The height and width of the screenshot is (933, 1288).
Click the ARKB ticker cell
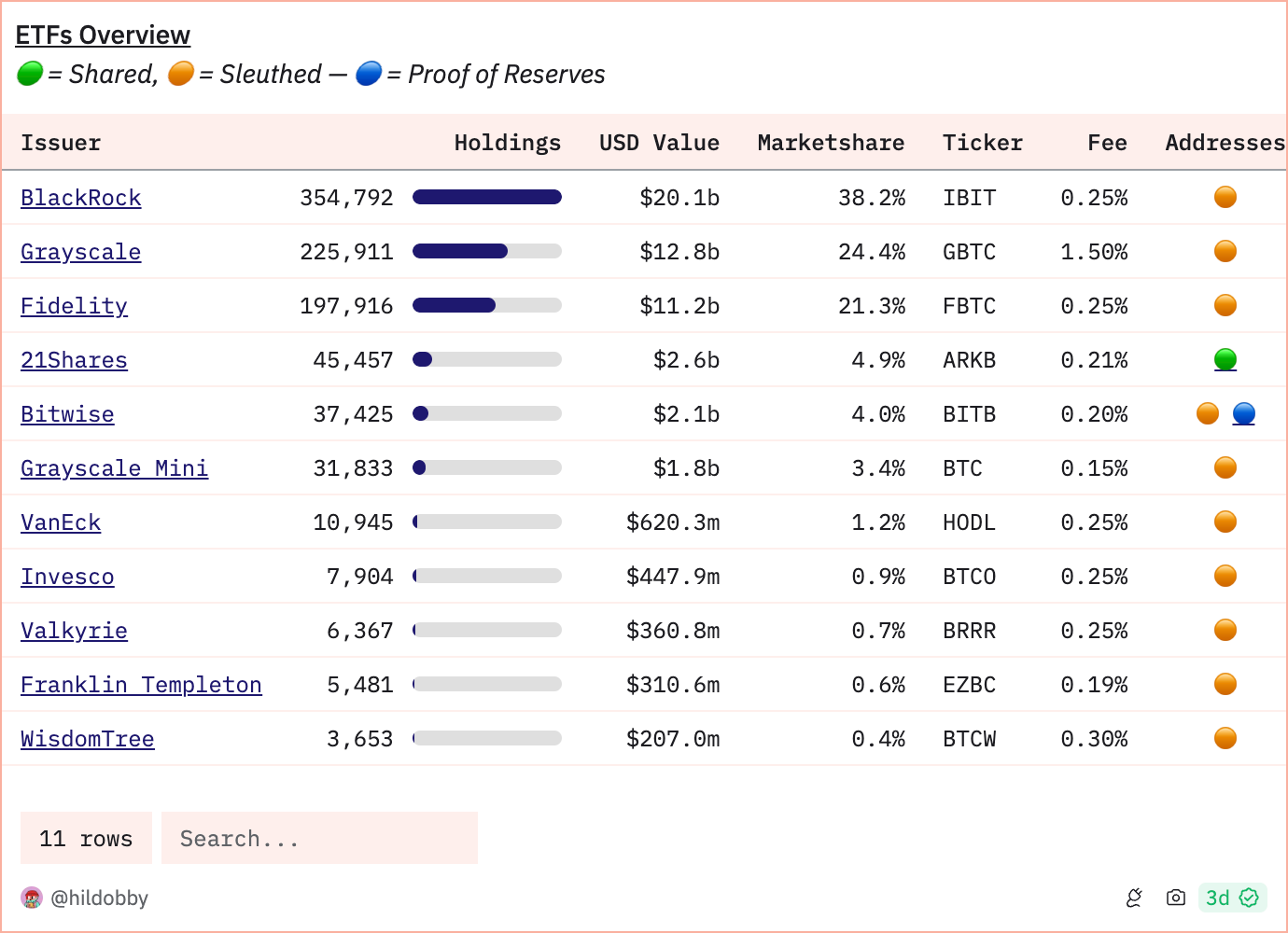(x=969, y=360)
